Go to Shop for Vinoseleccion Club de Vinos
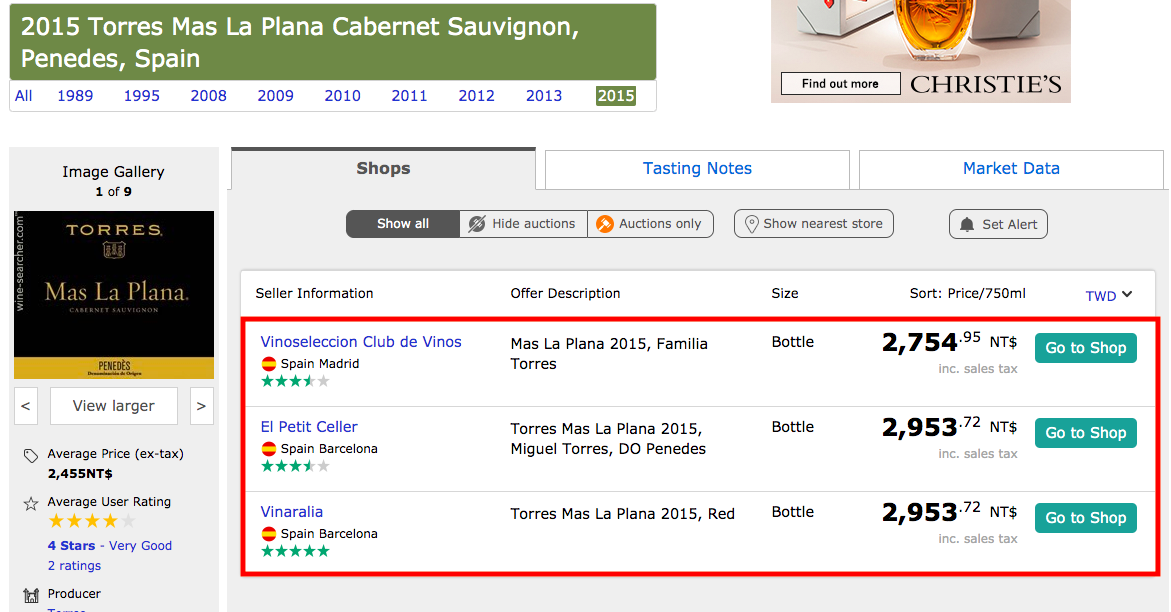Viewport: 1171px width, 612px height. pos(1086,348)
